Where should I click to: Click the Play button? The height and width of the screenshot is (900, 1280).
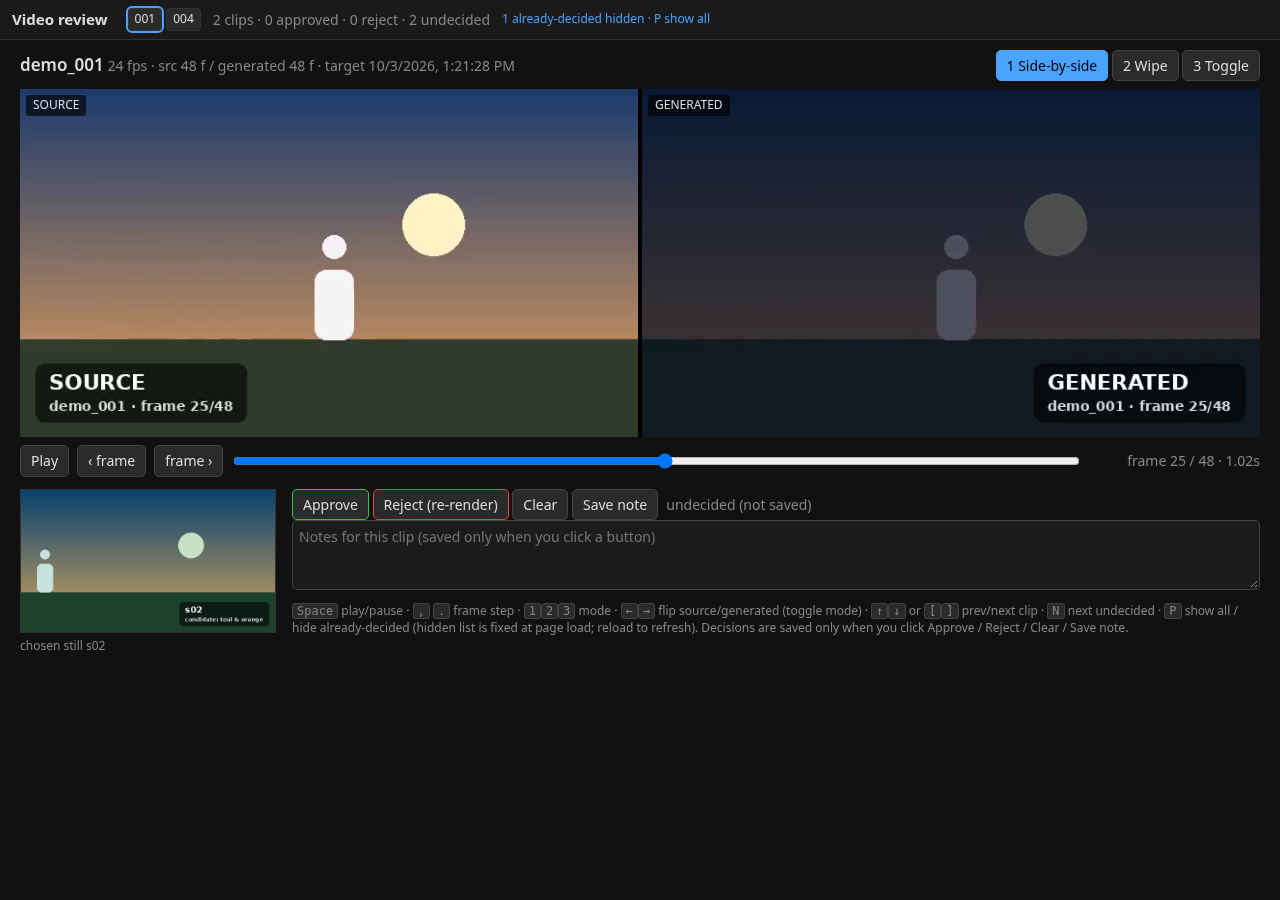click(45, 461)
